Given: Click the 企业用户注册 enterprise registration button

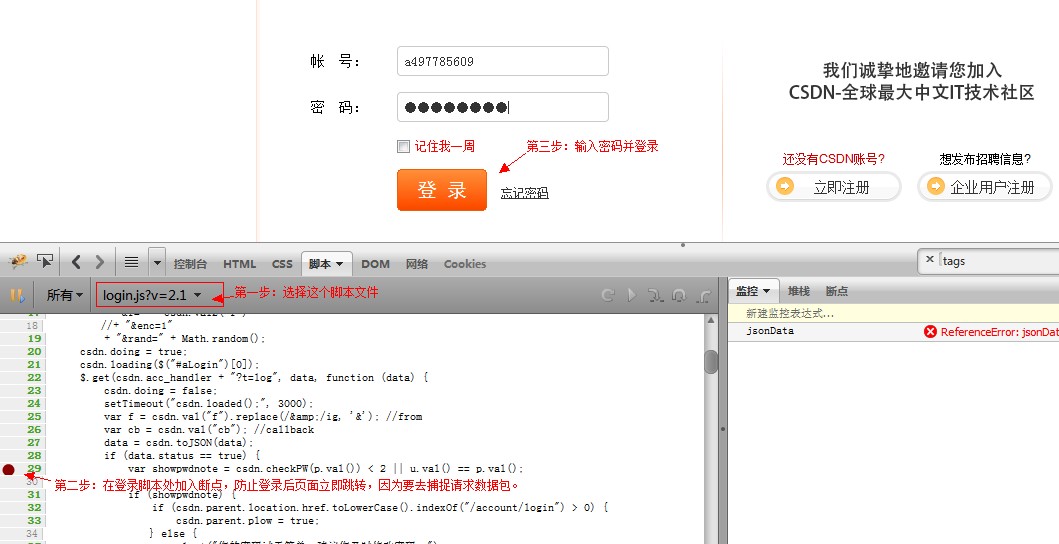Looking at the screenshot, I should click(984, 187).
